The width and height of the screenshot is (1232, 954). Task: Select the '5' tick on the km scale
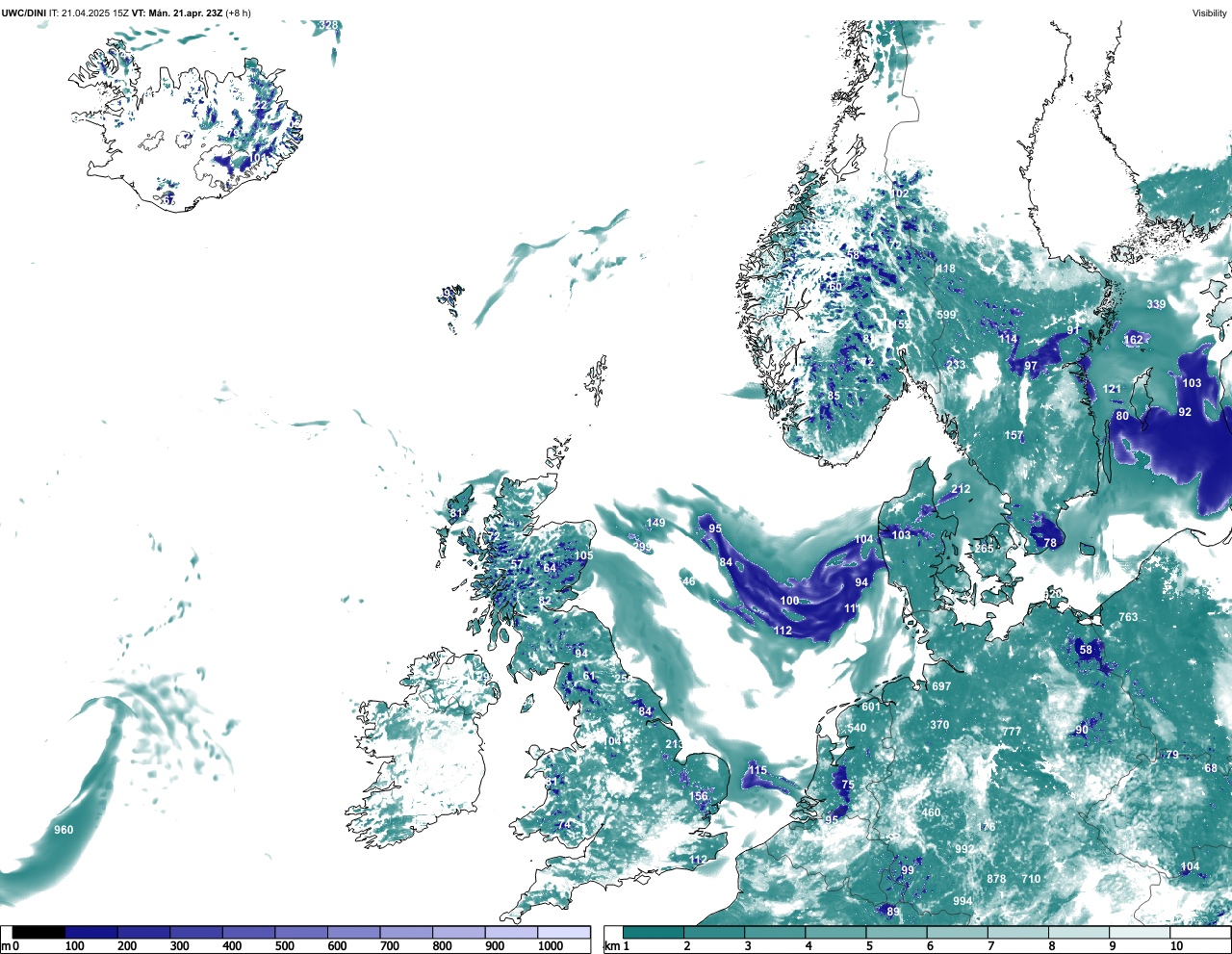pos(869,946)
